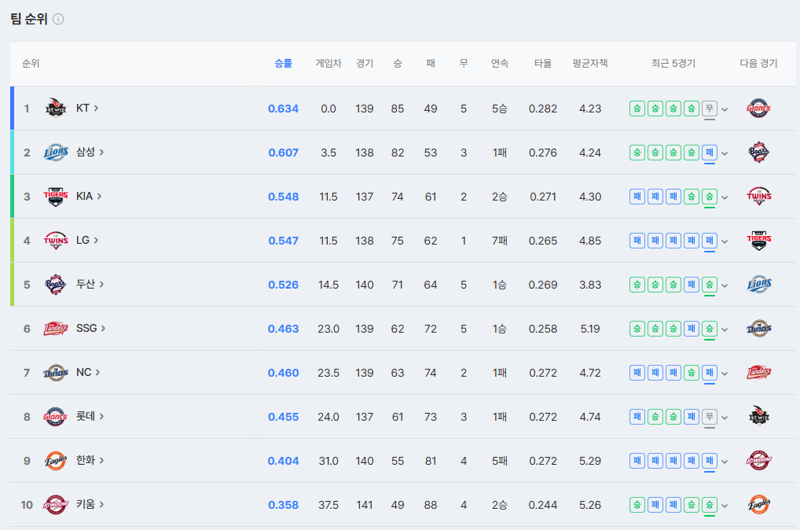Click the underlined 패 badge in LG's row
The width and height of the screenshot is (800, 530).
pyautogui.click(x=709, y=241)
